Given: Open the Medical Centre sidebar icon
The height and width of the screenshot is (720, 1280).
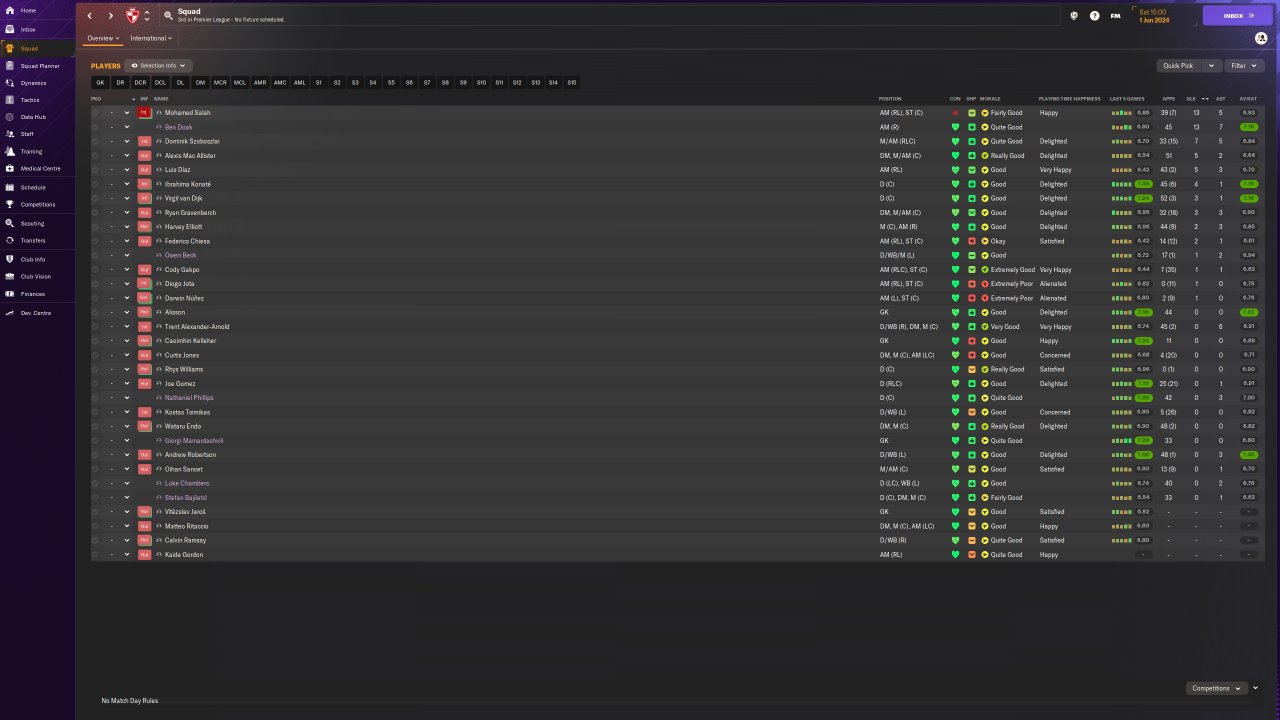Looking at the screenshot, I should (9, 168).
